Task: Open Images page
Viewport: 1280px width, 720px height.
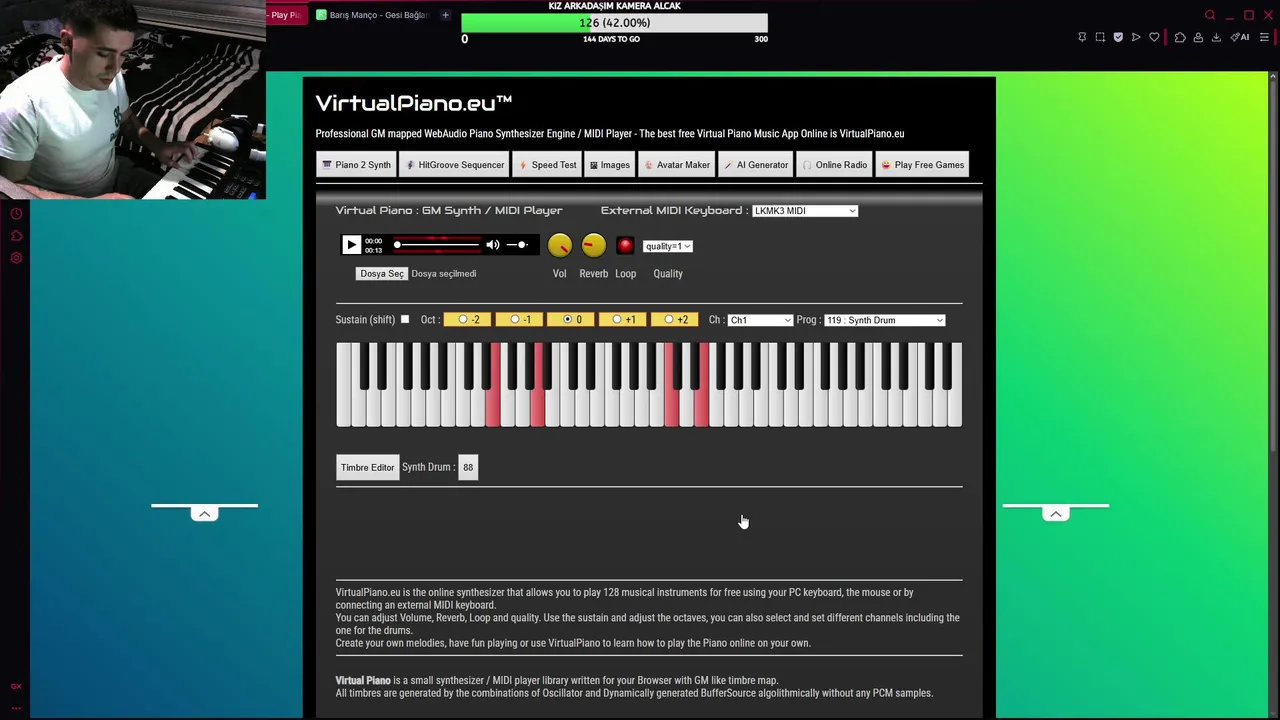Action: [x=610, y=165]
